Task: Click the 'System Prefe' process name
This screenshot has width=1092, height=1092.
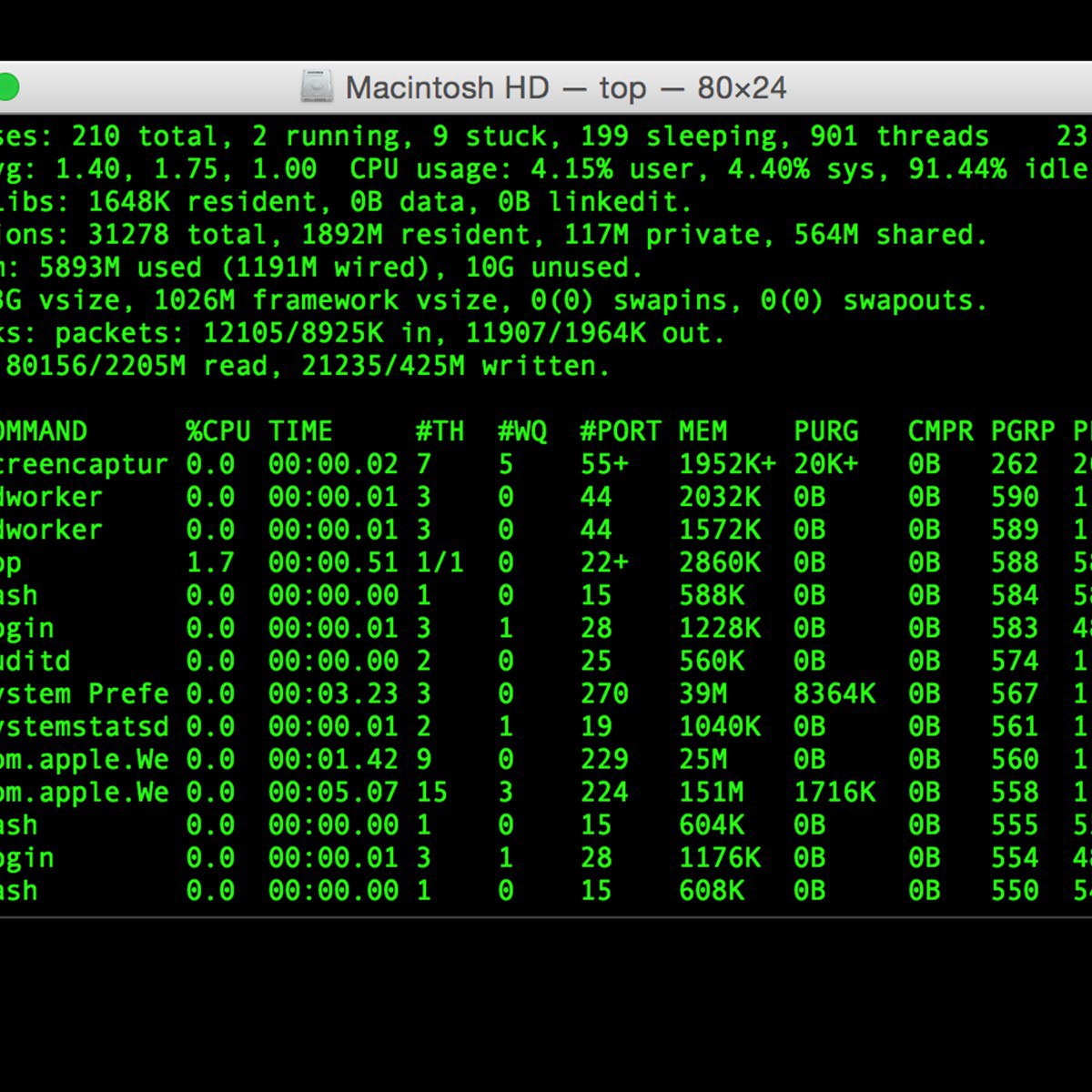Action: click(x=84, y=693)
